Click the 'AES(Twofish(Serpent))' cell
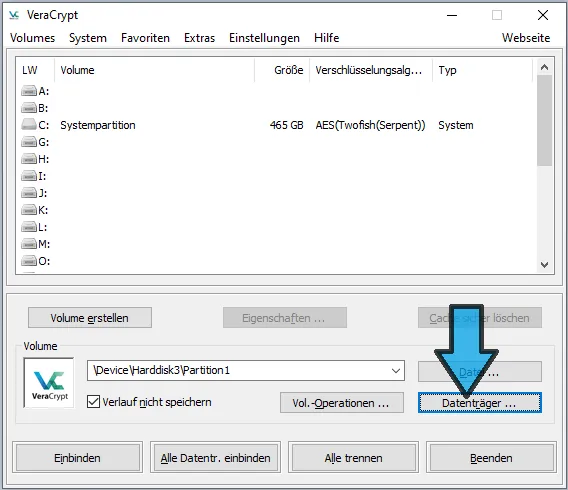This screenshot has height=490, width=568. point(370,125)
